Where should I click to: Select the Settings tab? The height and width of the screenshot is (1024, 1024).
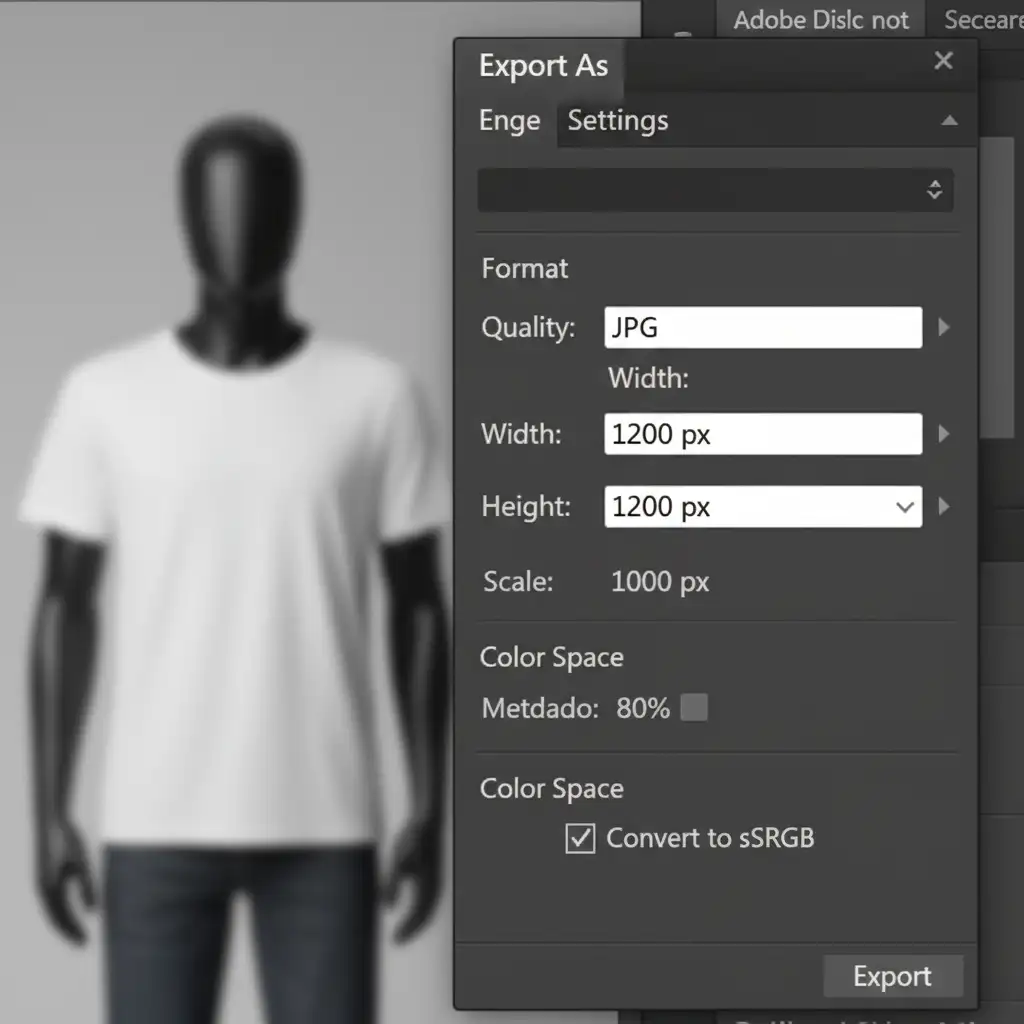tap(617, 121)
